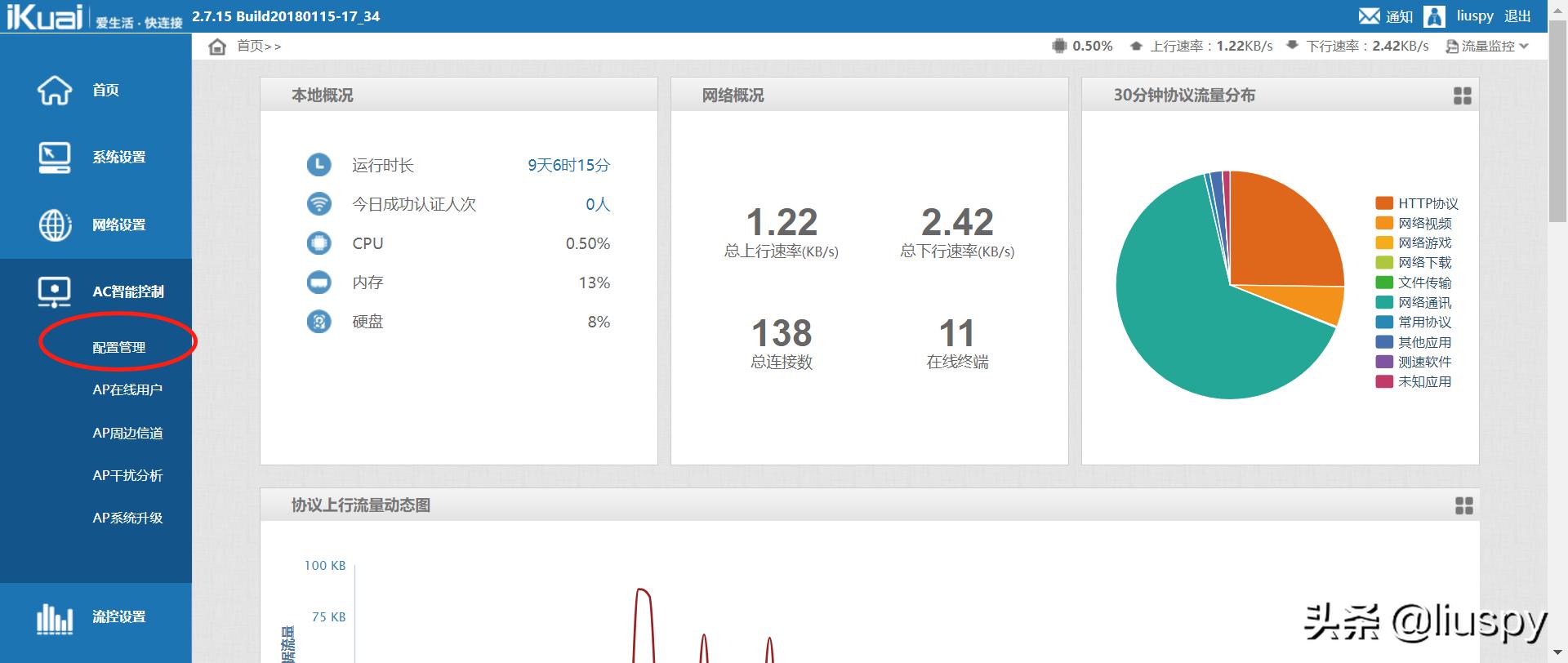Click the upload rate arrow icon
This screenshot has height=663, width=1568.
click(x=1136, y=47)
